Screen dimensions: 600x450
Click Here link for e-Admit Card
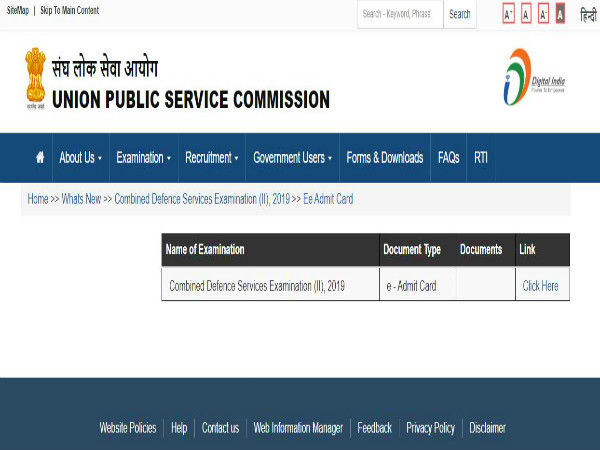(x=540, y=286)
